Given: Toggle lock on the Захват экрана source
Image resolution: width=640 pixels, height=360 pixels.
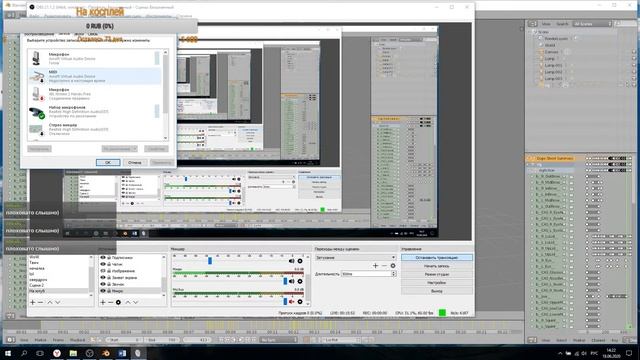Looking at the screenshot, I should point(109,277).
